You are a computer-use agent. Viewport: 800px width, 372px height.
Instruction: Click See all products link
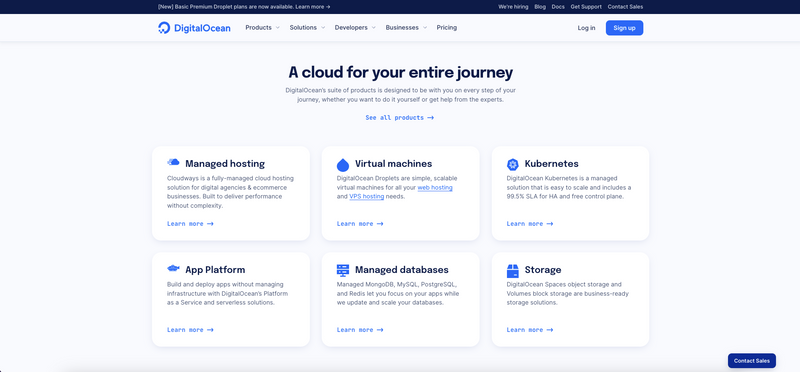tap(399, 117)
